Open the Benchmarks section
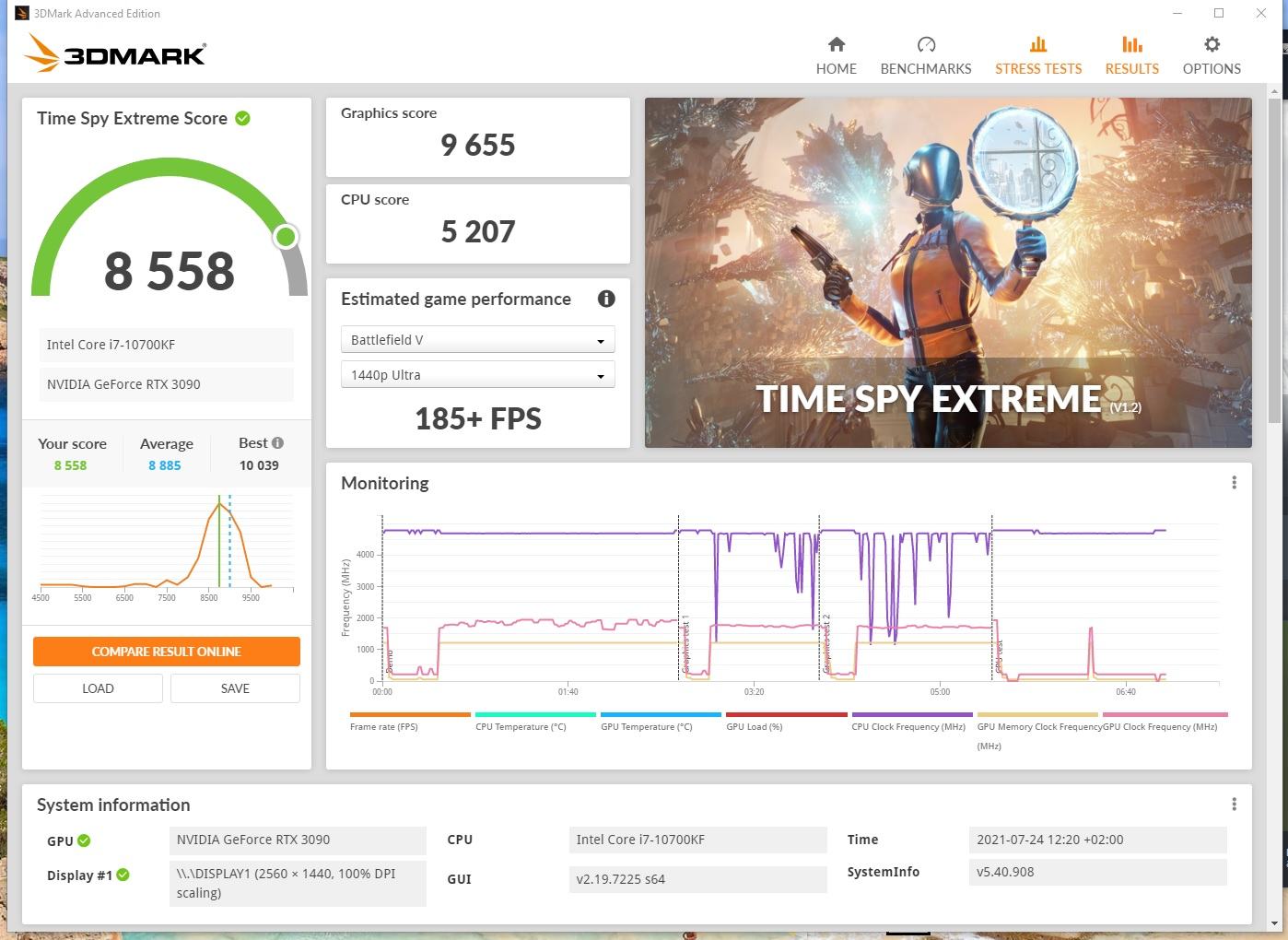 [x=925, y=55]
